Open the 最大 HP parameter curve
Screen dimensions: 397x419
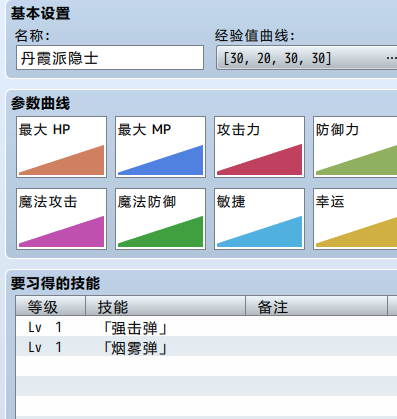coord(61,147)
